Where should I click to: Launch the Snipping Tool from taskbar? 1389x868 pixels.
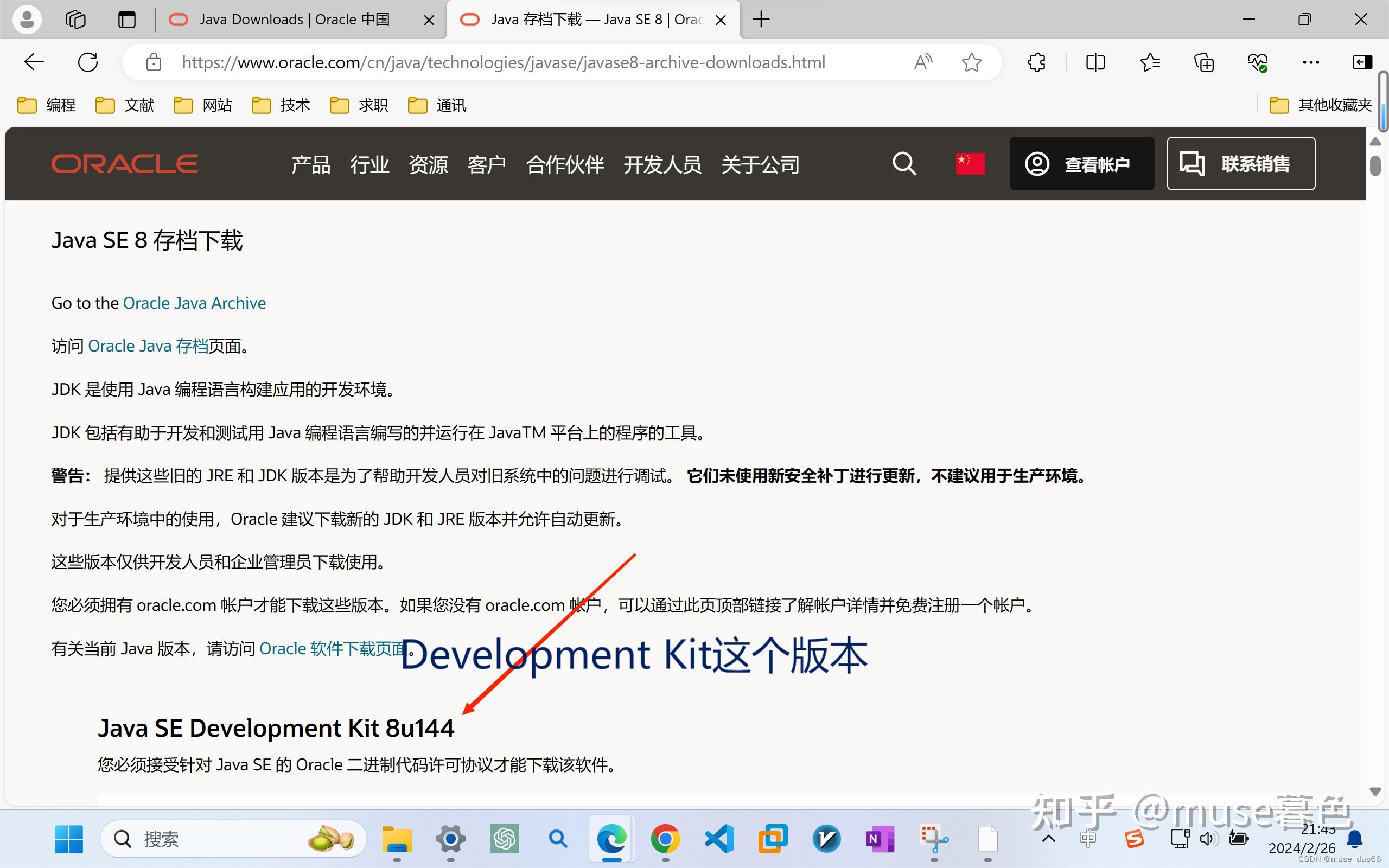click(x=934, y=839)
